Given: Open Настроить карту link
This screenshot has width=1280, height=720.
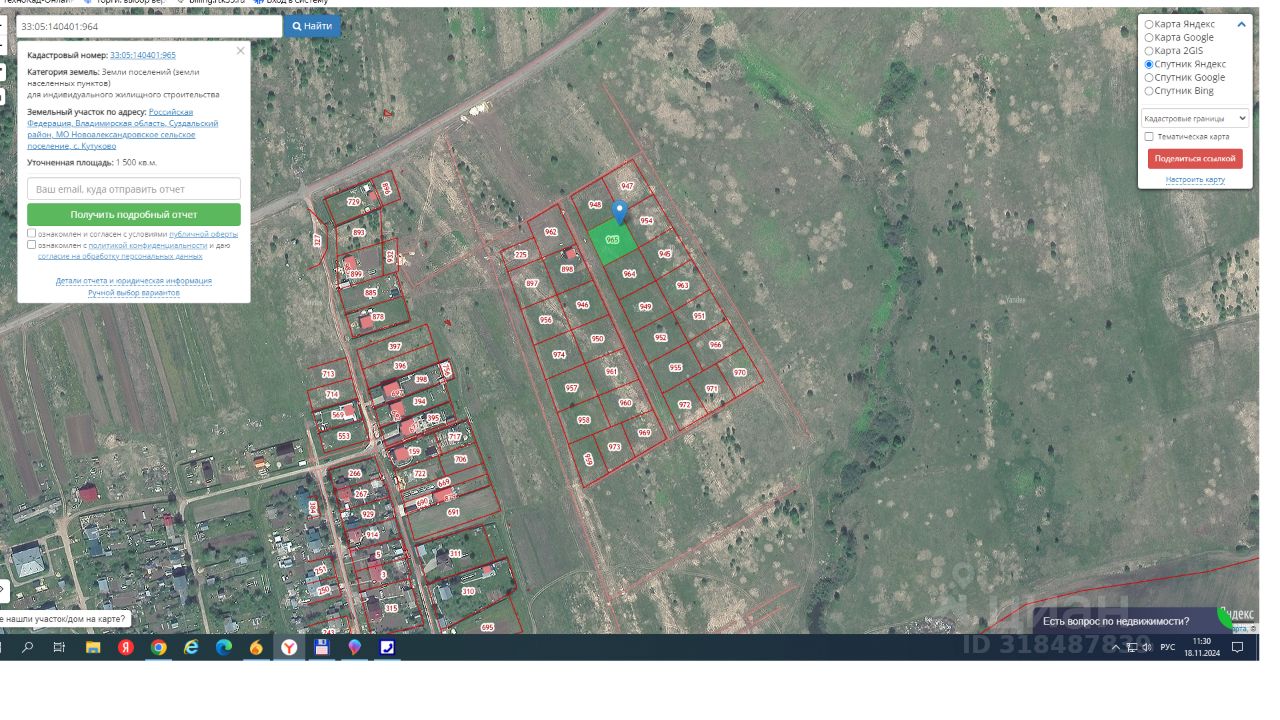Looking at the screenshot, I should 1195,180.
